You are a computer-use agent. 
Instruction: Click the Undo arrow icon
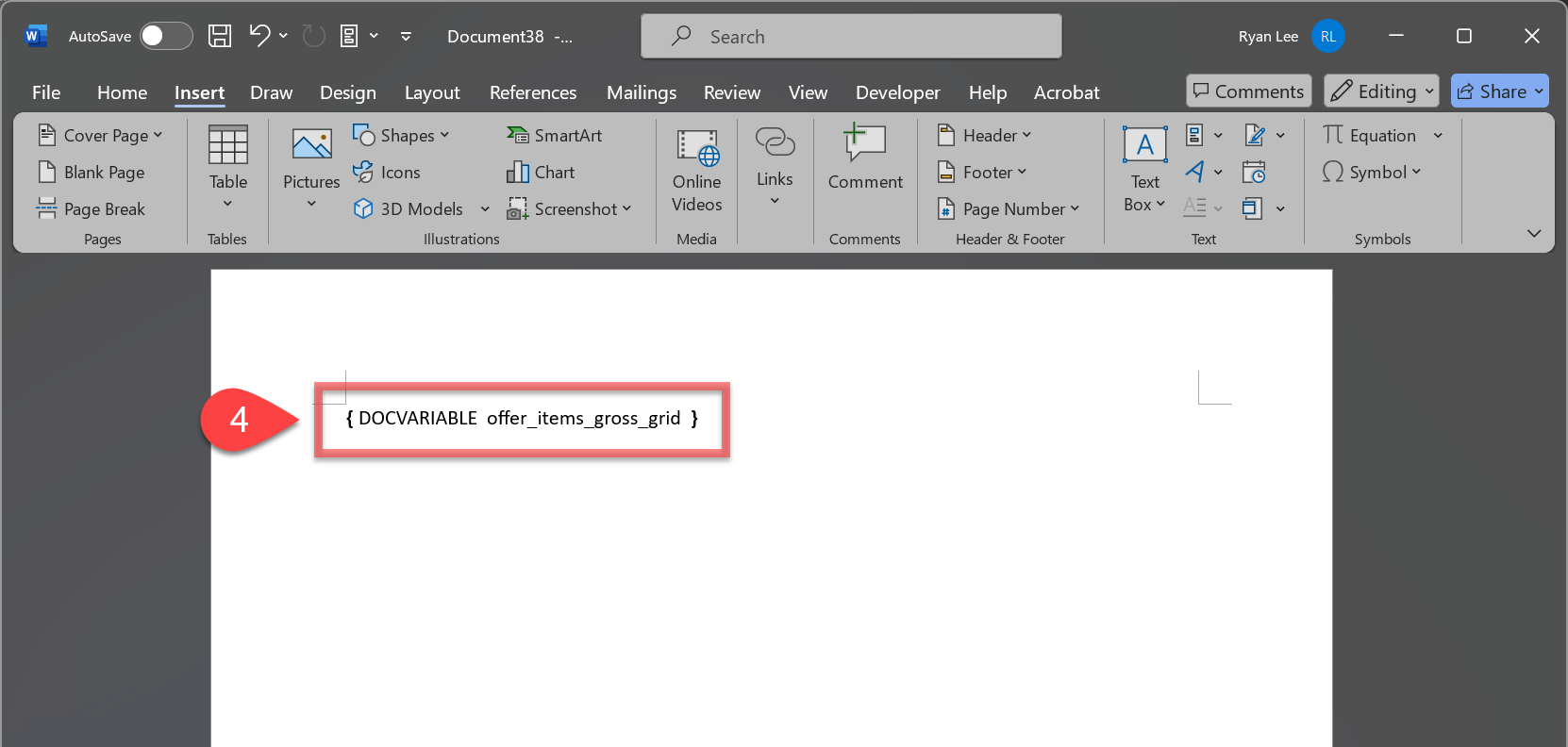coord(259,36)
